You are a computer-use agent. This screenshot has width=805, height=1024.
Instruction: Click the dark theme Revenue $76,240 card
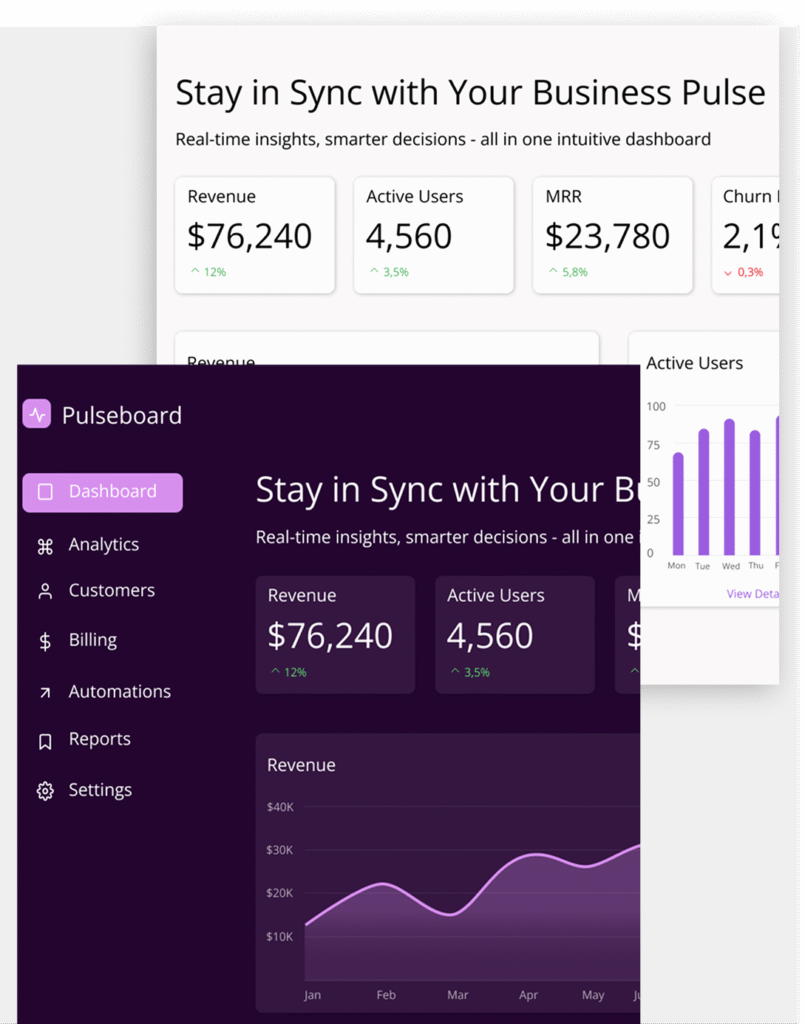coord(335,634)
